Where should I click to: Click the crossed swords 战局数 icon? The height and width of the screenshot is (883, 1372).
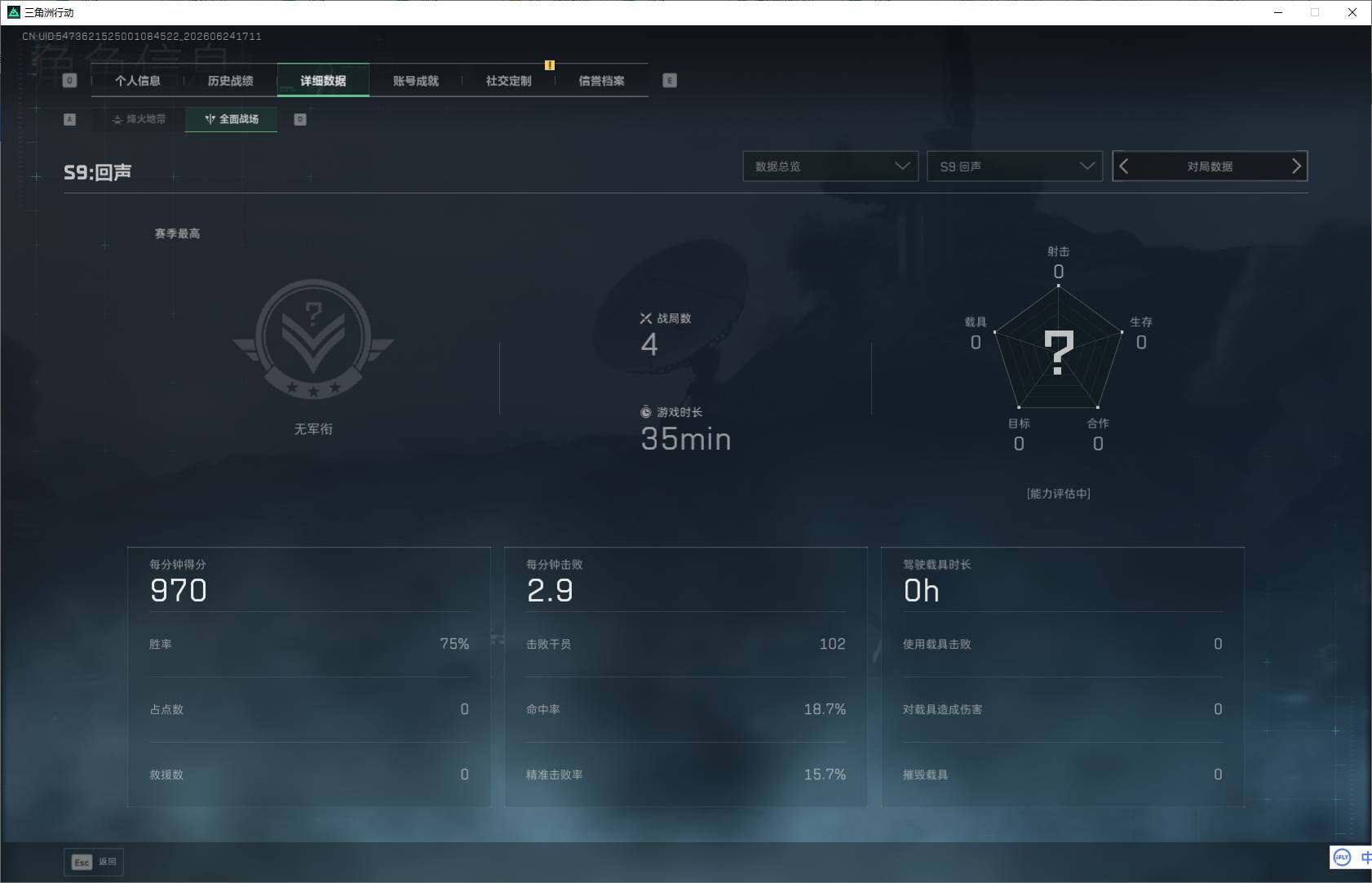646,318
